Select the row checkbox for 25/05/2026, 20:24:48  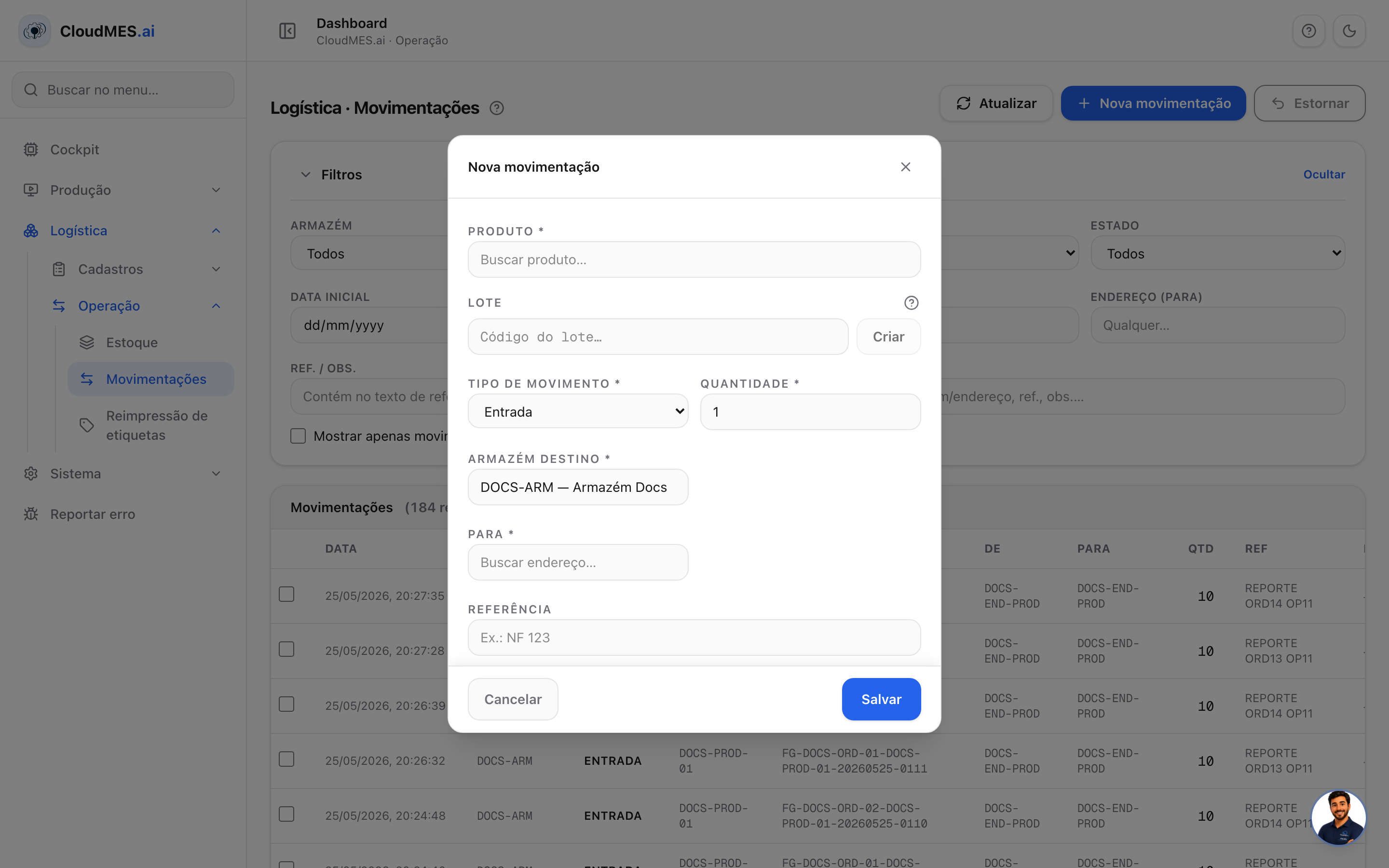pos(286,814)
